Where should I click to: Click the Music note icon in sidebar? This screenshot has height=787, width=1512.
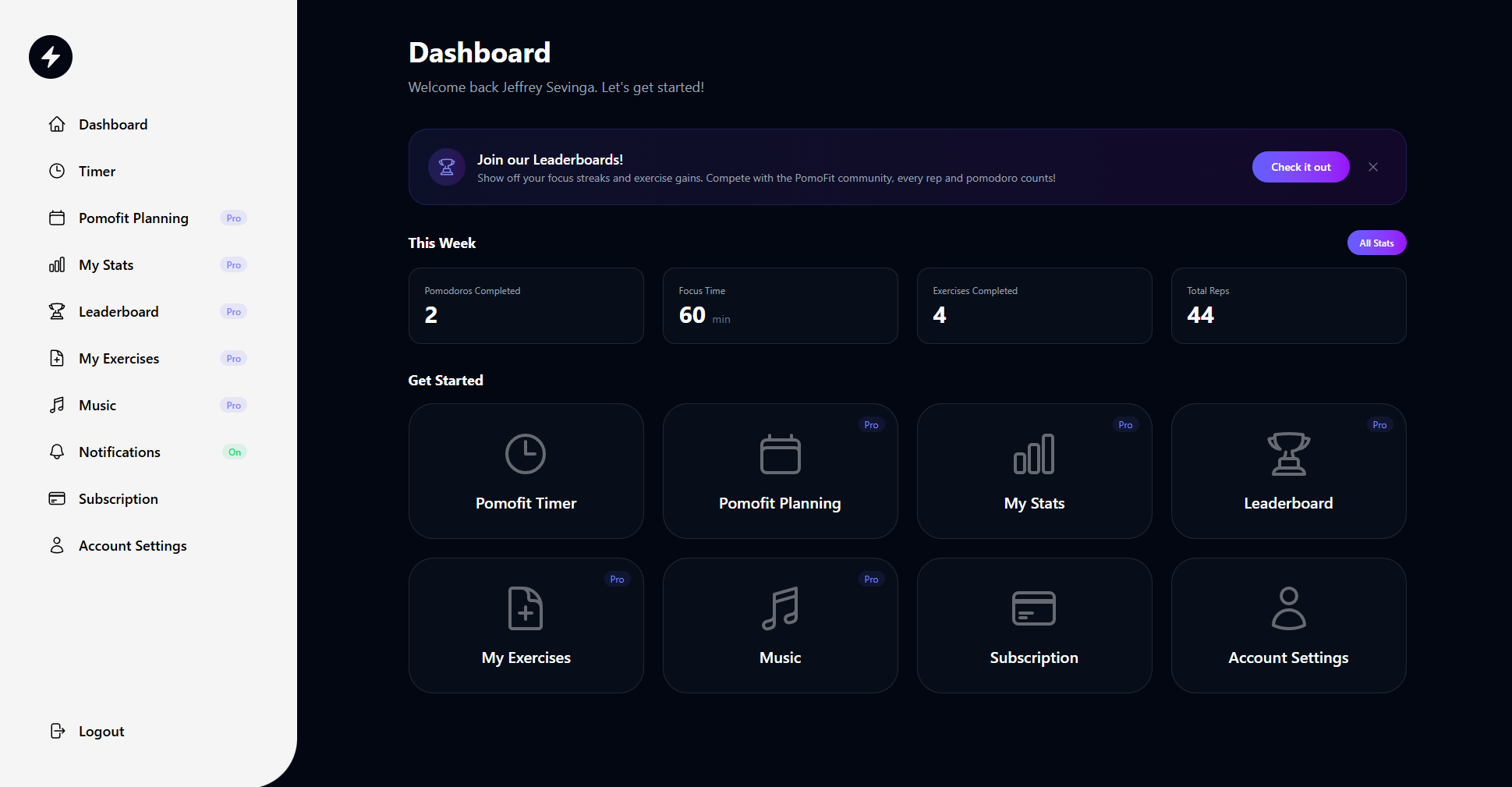[x=57, y=405]
